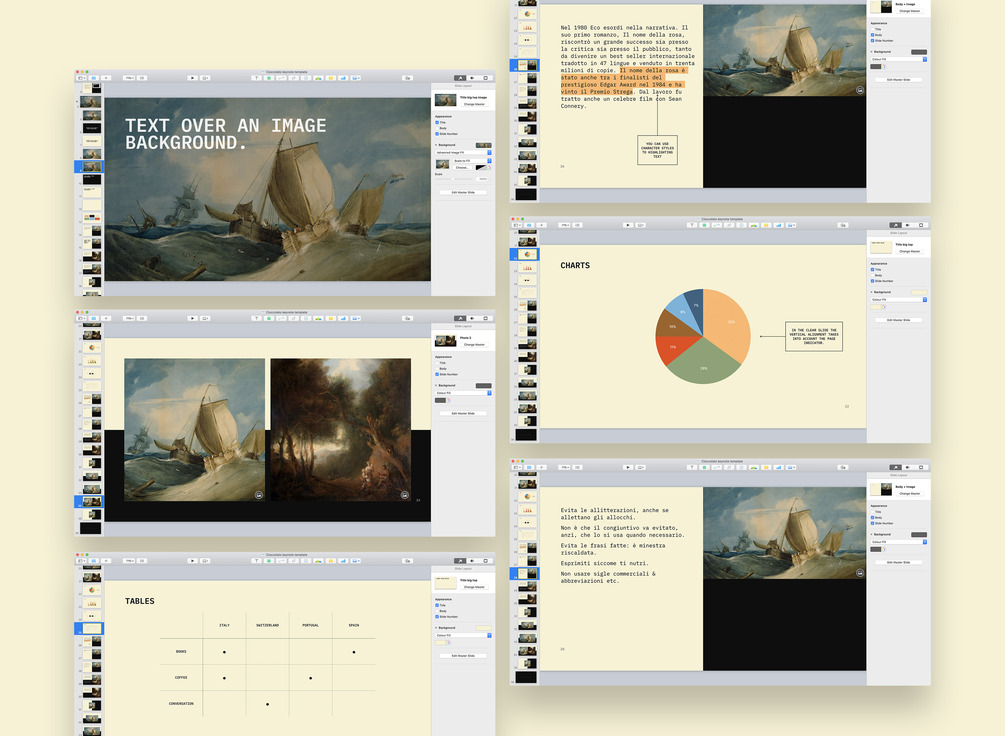Collapse Background section in the Charts window
The height and width of the screenshot is (736, 1005).
871,292
